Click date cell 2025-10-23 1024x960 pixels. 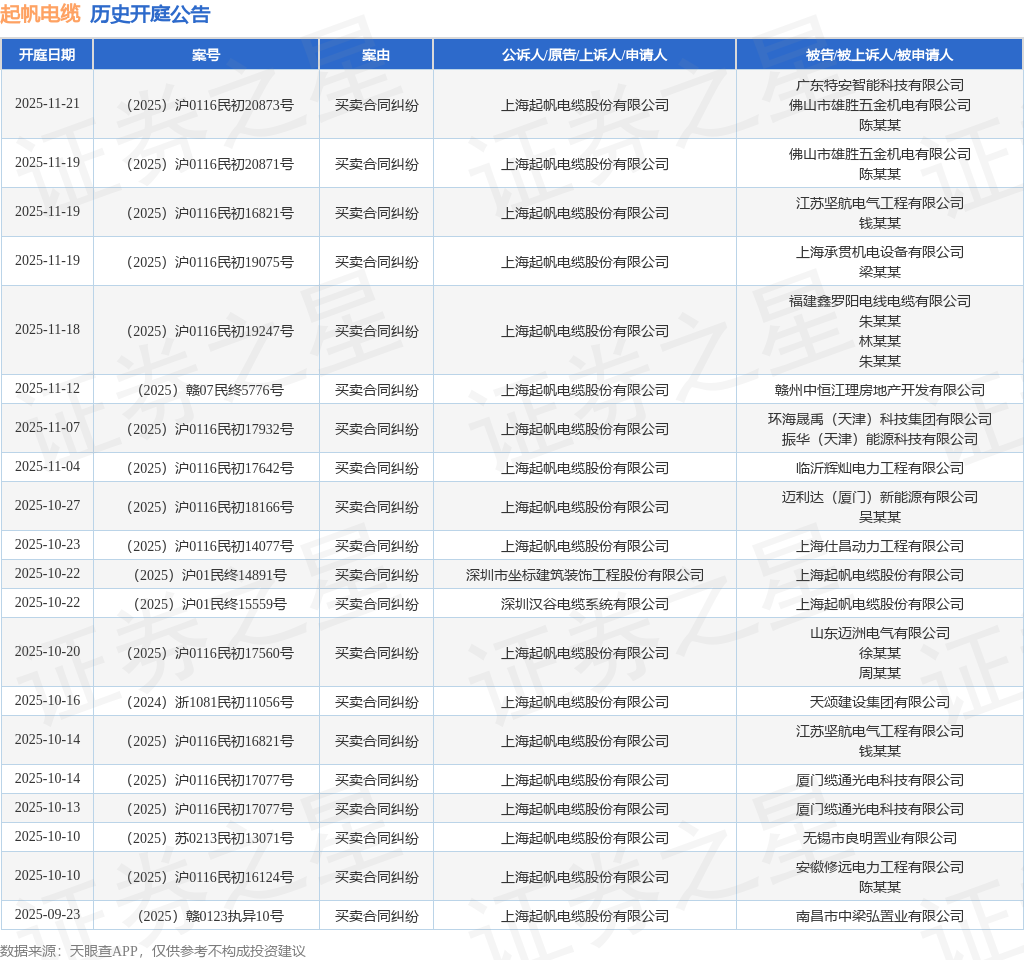pos(47,545)
